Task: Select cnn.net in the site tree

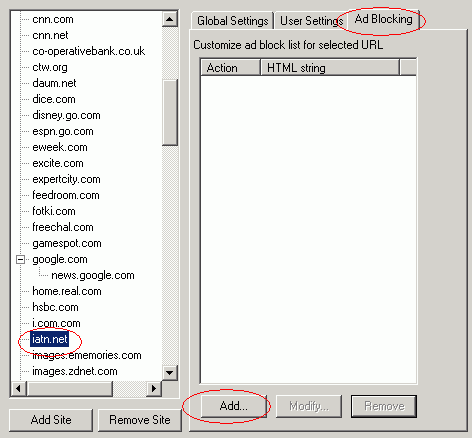Action: (x=50, y=35)
